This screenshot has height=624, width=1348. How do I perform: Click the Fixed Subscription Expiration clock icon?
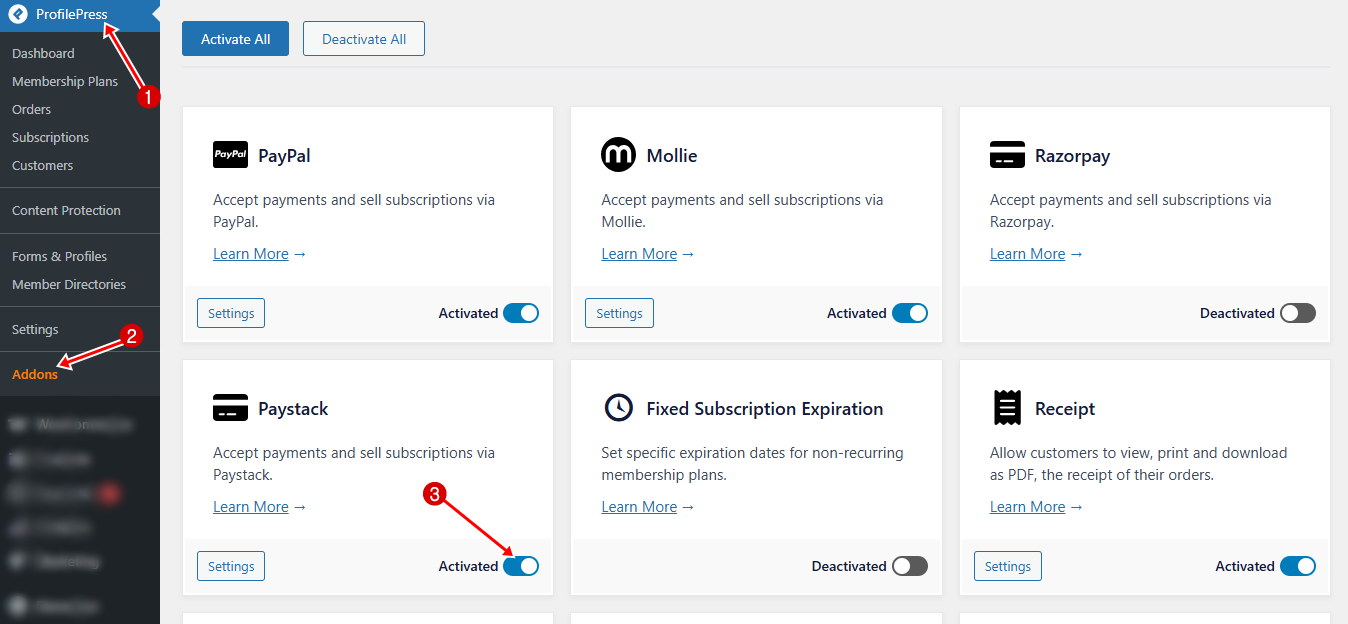click(x=618, y=408)
